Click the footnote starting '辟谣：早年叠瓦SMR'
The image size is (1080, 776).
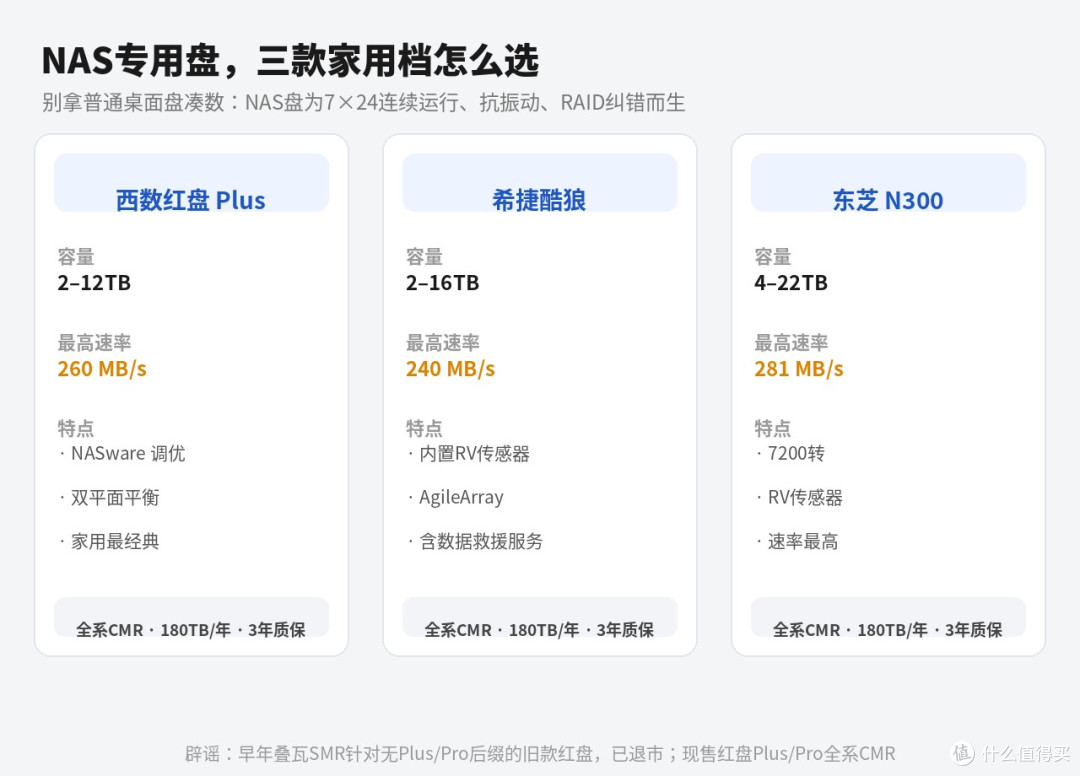pyautogui.click(x=540, y=754)
